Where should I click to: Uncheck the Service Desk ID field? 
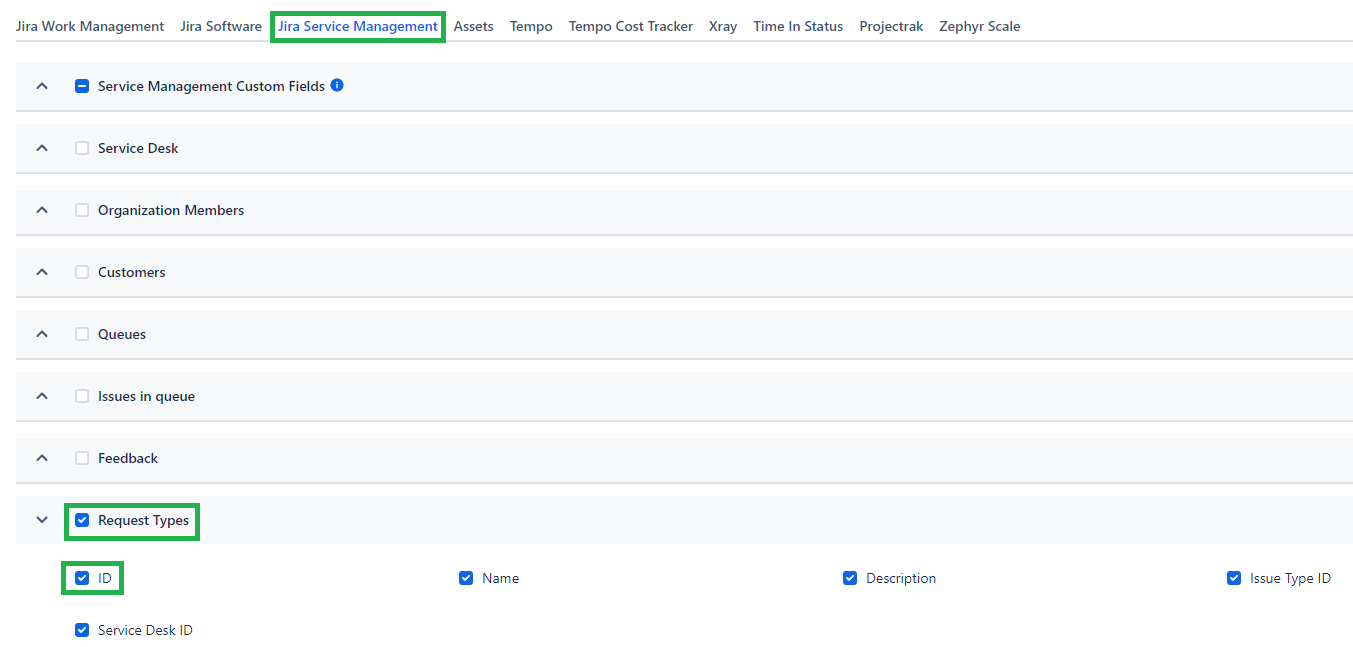[82, 630]
